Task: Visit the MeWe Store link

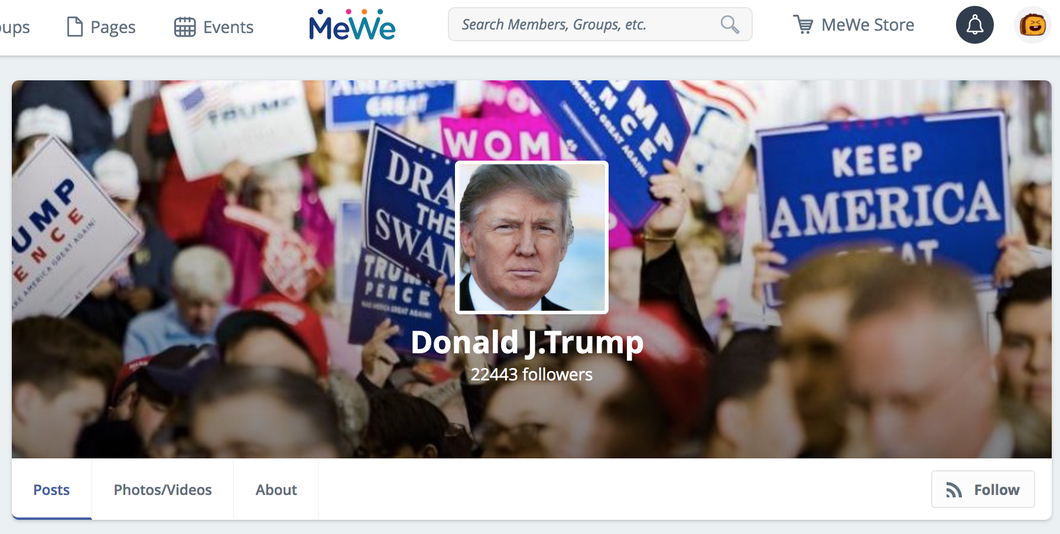Action: tap(867, 25)
